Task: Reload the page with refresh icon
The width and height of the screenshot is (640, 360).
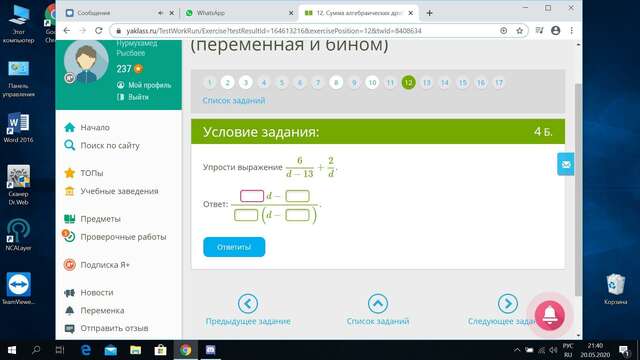Action: [x=98, y=31]
